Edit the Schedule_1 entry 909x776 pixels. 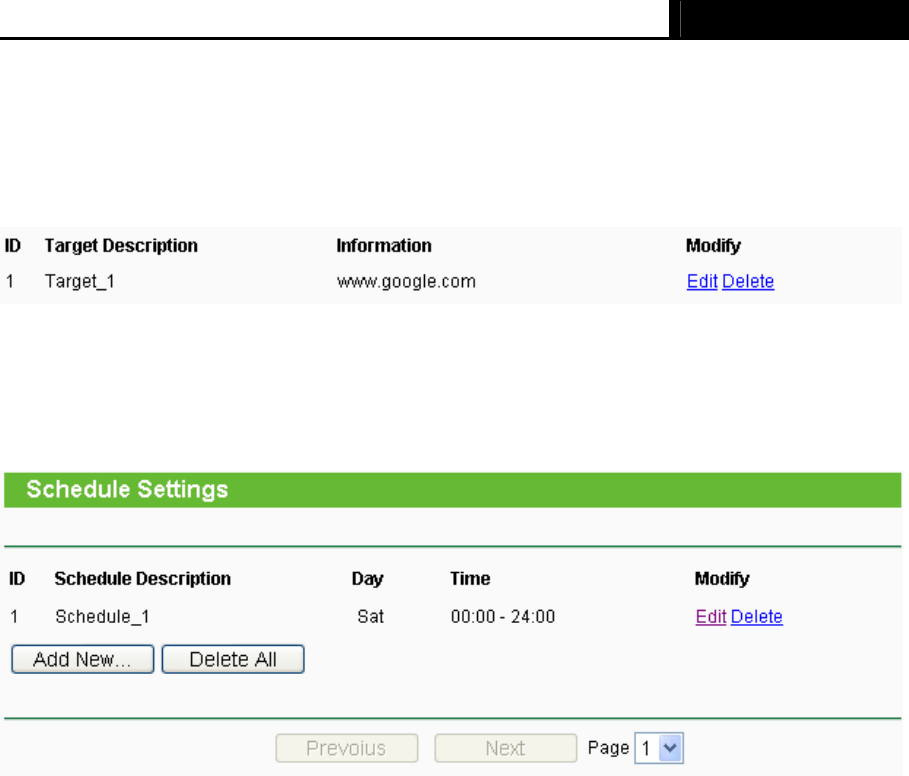711,616
